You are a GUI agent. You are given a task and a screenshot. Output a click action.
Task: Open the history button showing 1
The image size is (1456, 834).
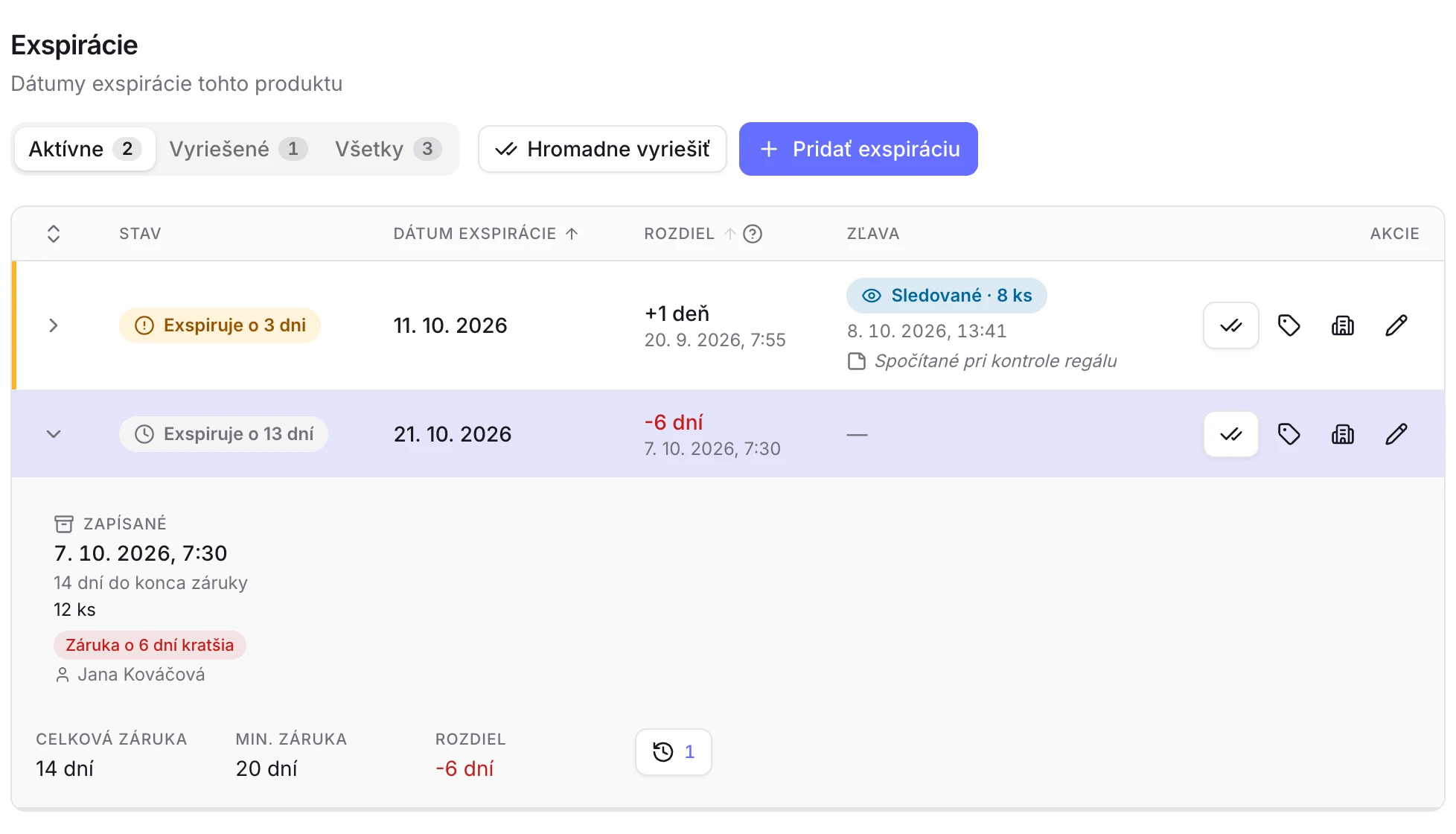(673, 752)
